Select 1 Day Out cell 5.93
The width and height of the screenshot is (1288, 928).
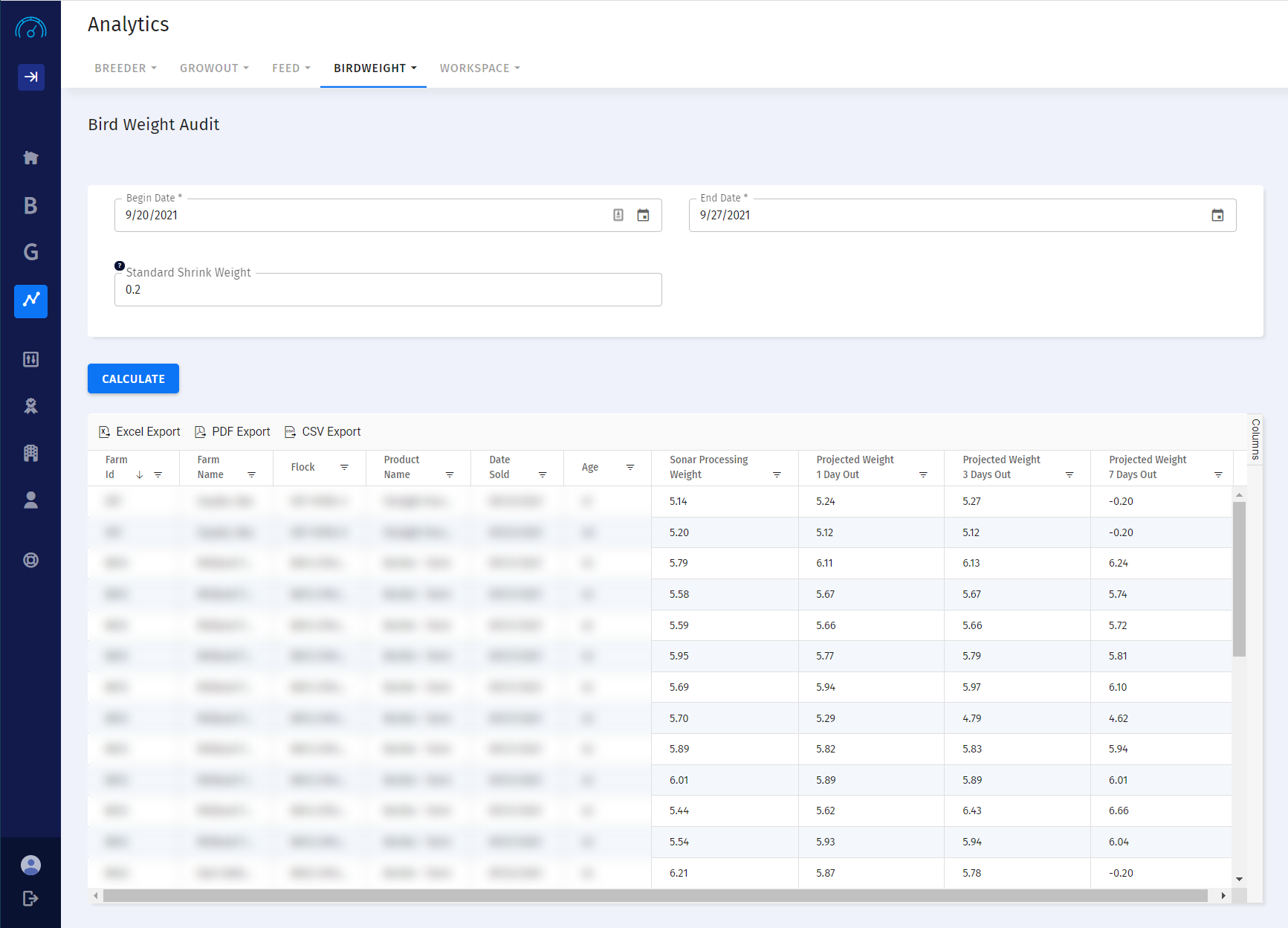point(871,842)
